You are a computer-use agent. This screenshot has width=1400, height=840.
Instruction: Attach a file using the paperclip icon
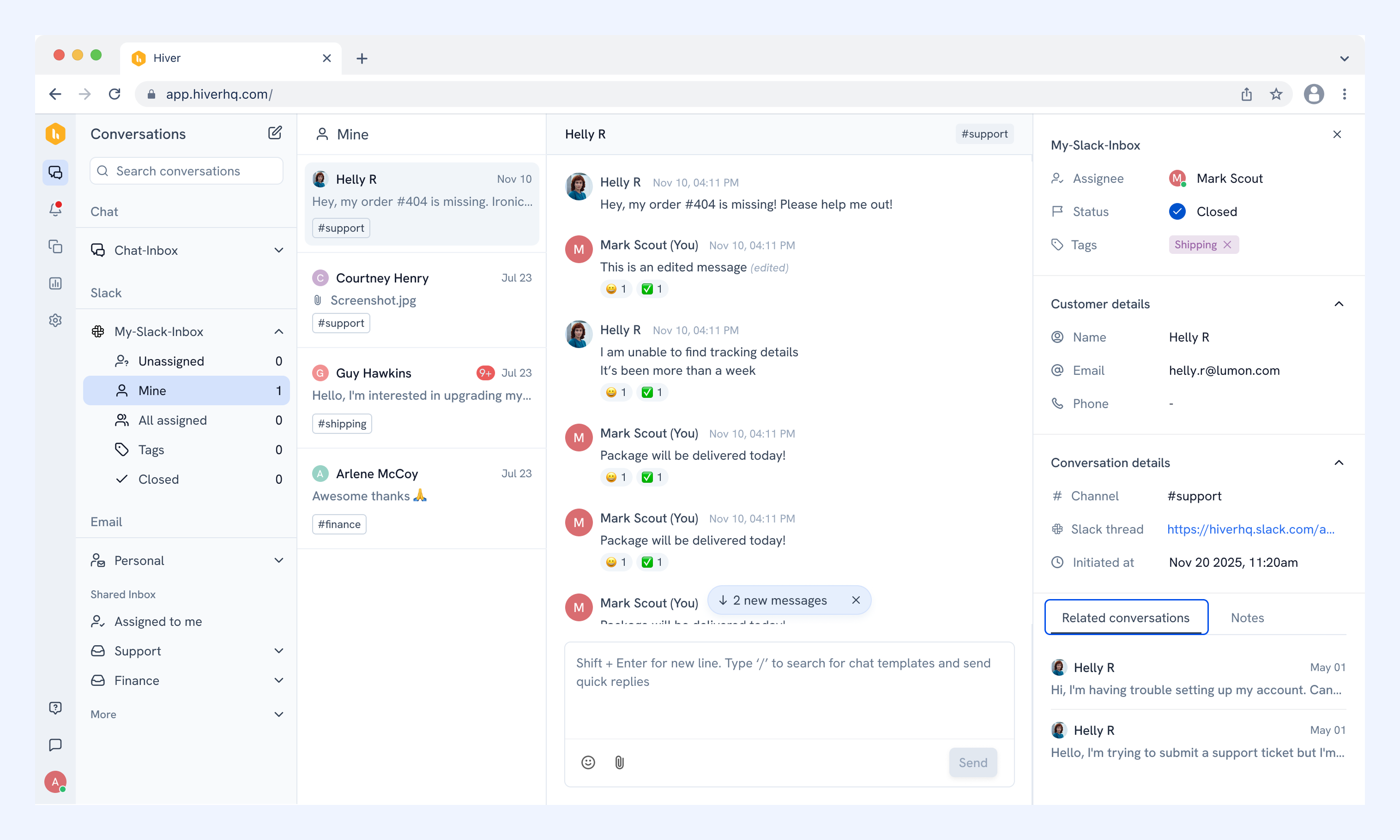point(619,762)
